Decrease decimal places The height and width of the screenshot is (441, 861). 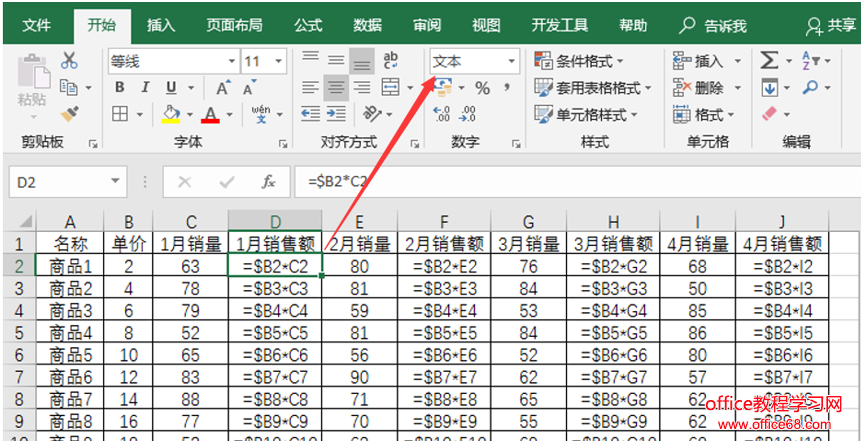(x=468, y=114)
